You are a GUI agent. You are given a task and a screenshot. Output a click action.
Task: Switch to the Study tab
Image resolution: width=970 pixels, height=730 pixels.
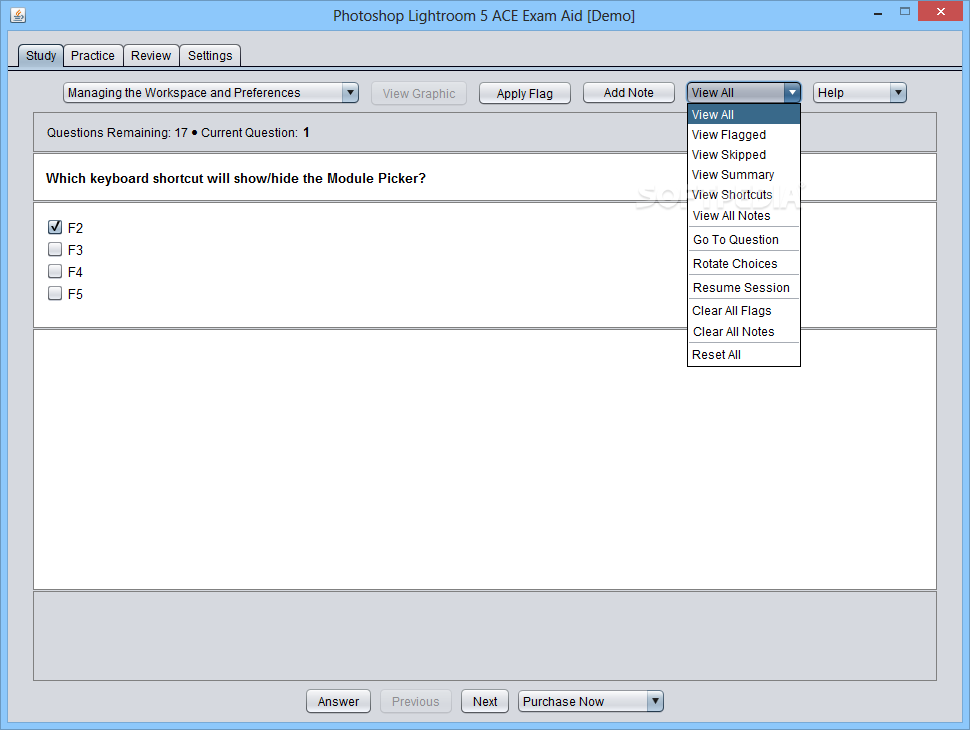click(41, 56)
